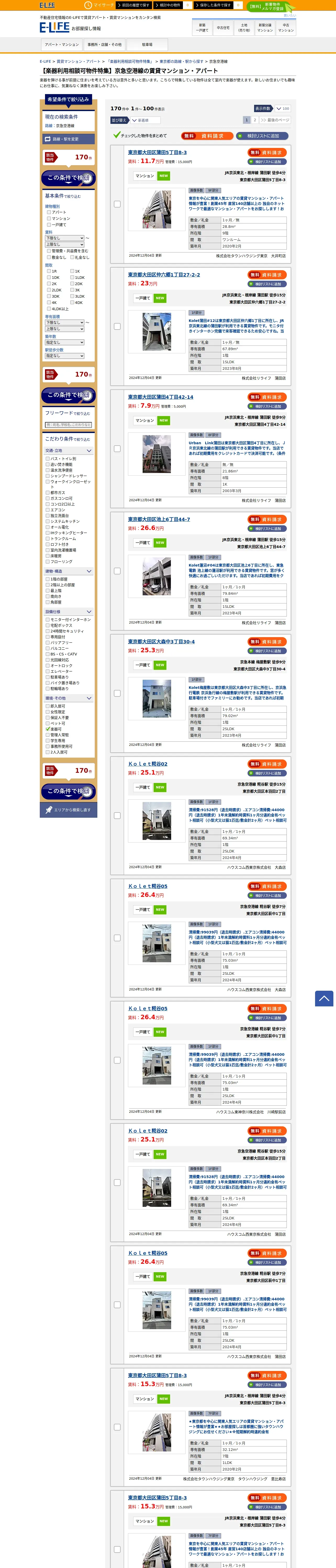Check the マンション building type checkbox
336x1568 pixels.
(49, 218)
